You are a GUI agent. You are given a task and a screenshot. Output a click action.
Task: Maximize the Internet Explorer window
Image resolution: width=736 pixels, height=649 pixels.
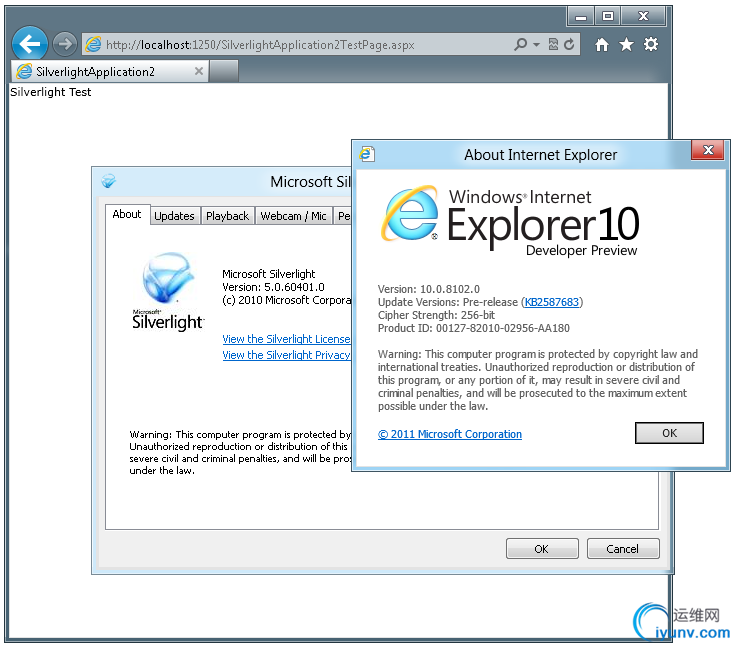click(608, 16)
